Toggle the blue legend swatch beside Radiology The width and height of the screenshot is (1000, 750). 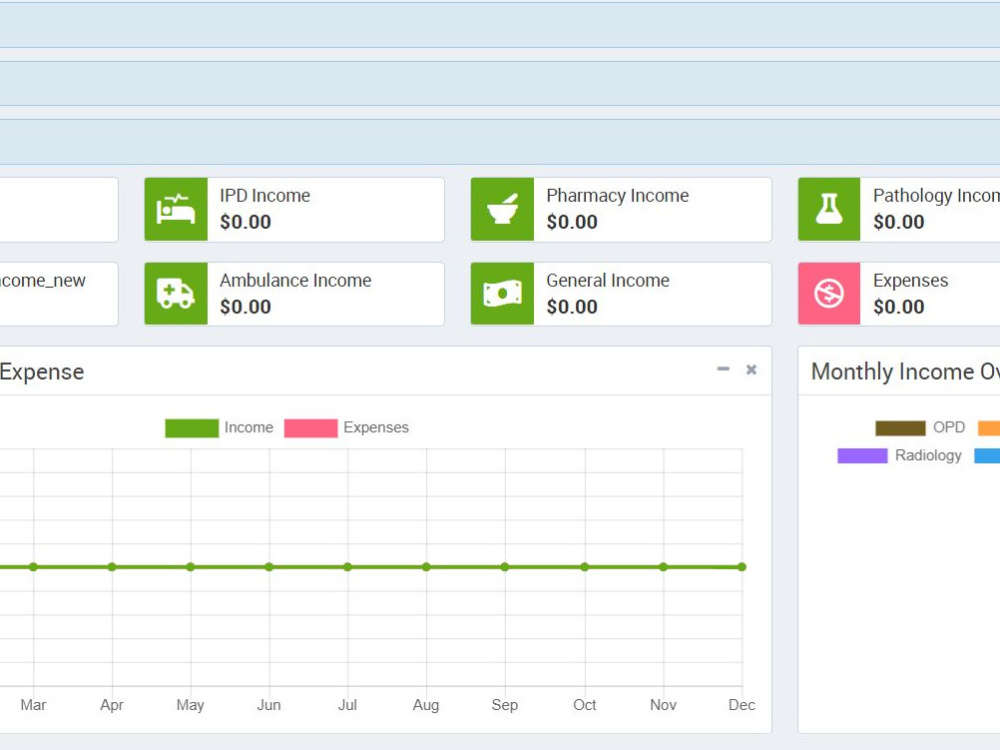pos(987,455)
